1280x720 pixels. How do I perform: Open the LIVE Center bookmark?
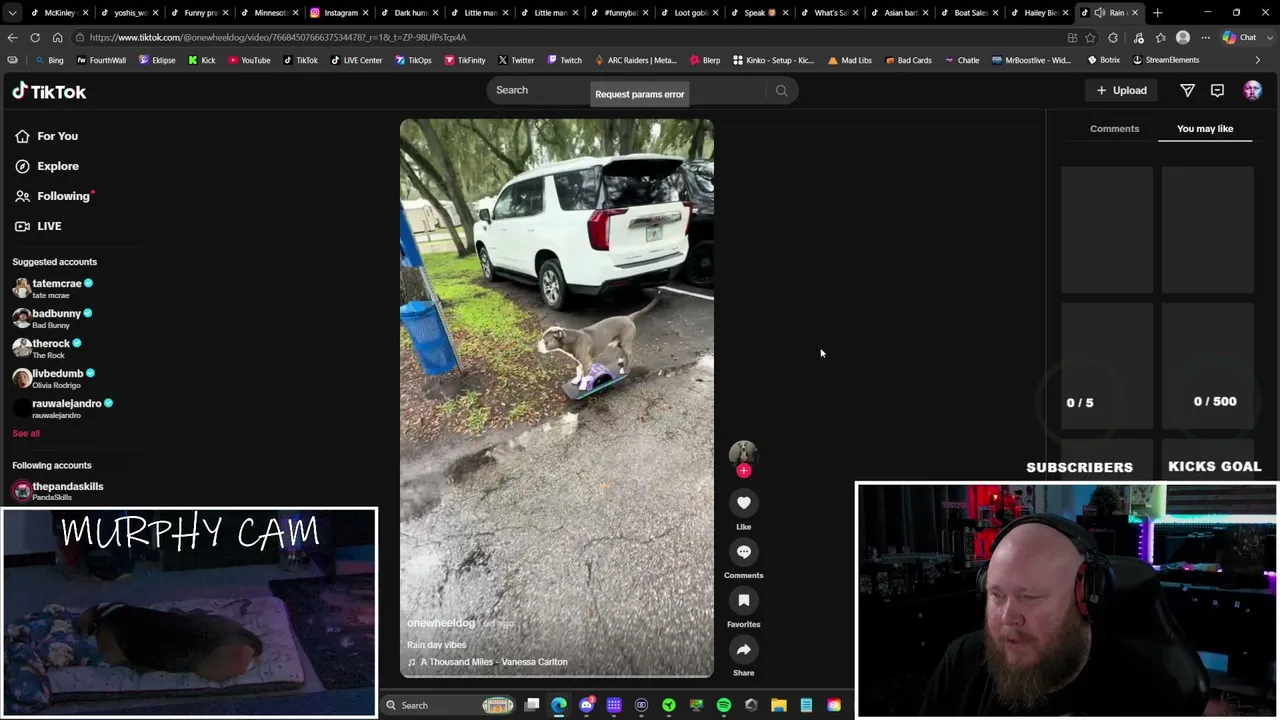coord(355,61)
